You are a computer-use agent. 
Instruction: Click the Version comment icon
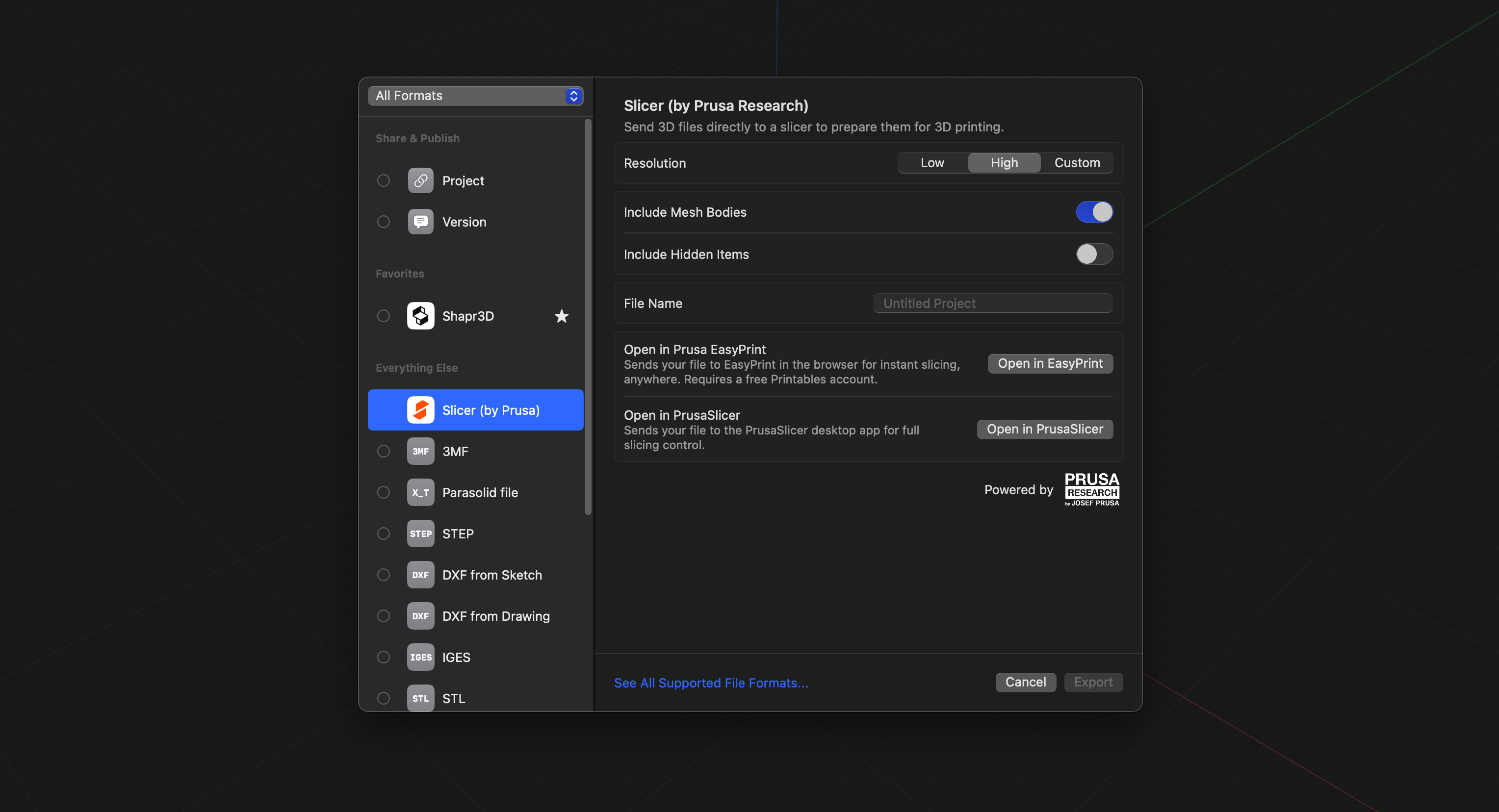click(420, 222)
